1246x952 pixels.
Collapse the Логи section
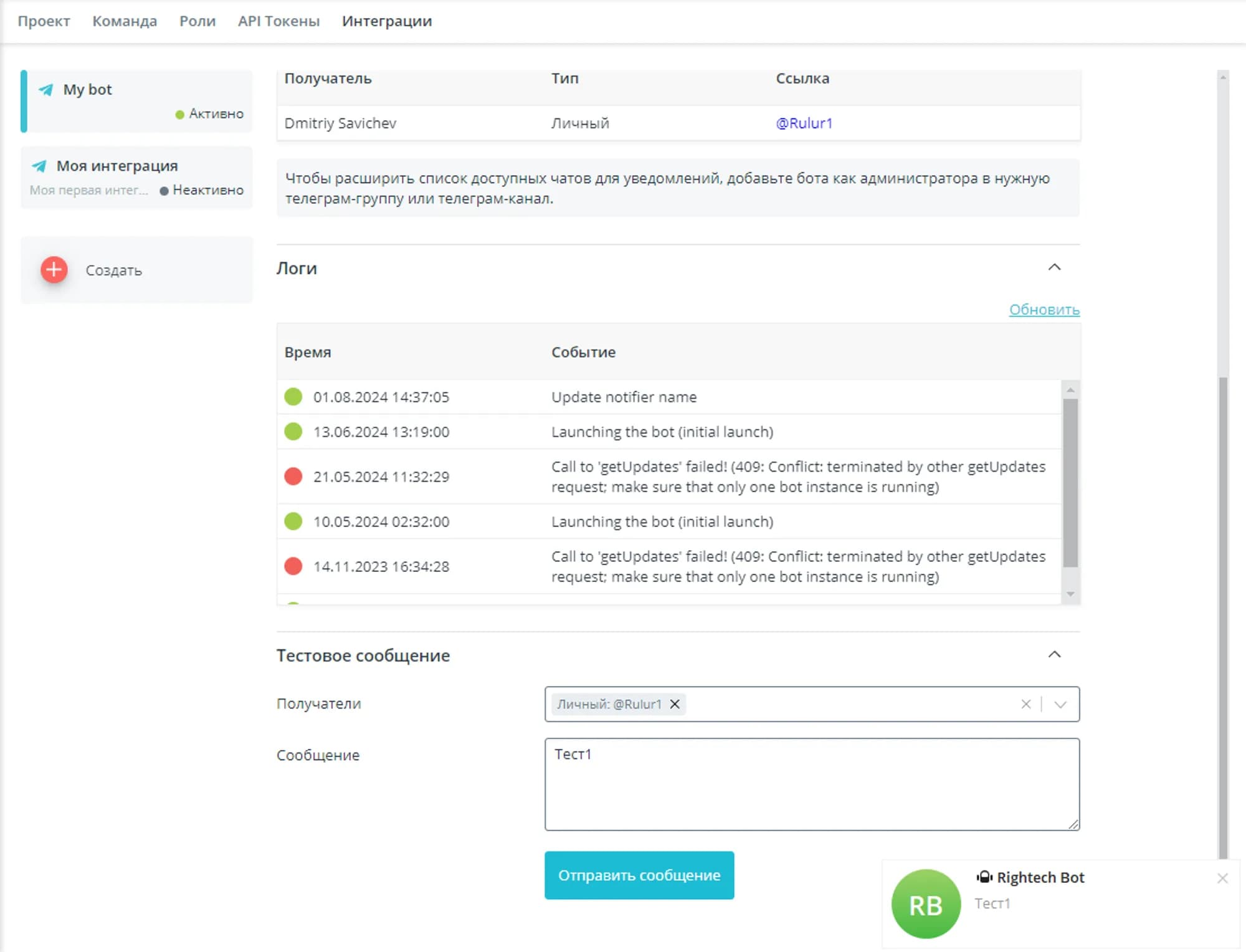click(1054, 267)
